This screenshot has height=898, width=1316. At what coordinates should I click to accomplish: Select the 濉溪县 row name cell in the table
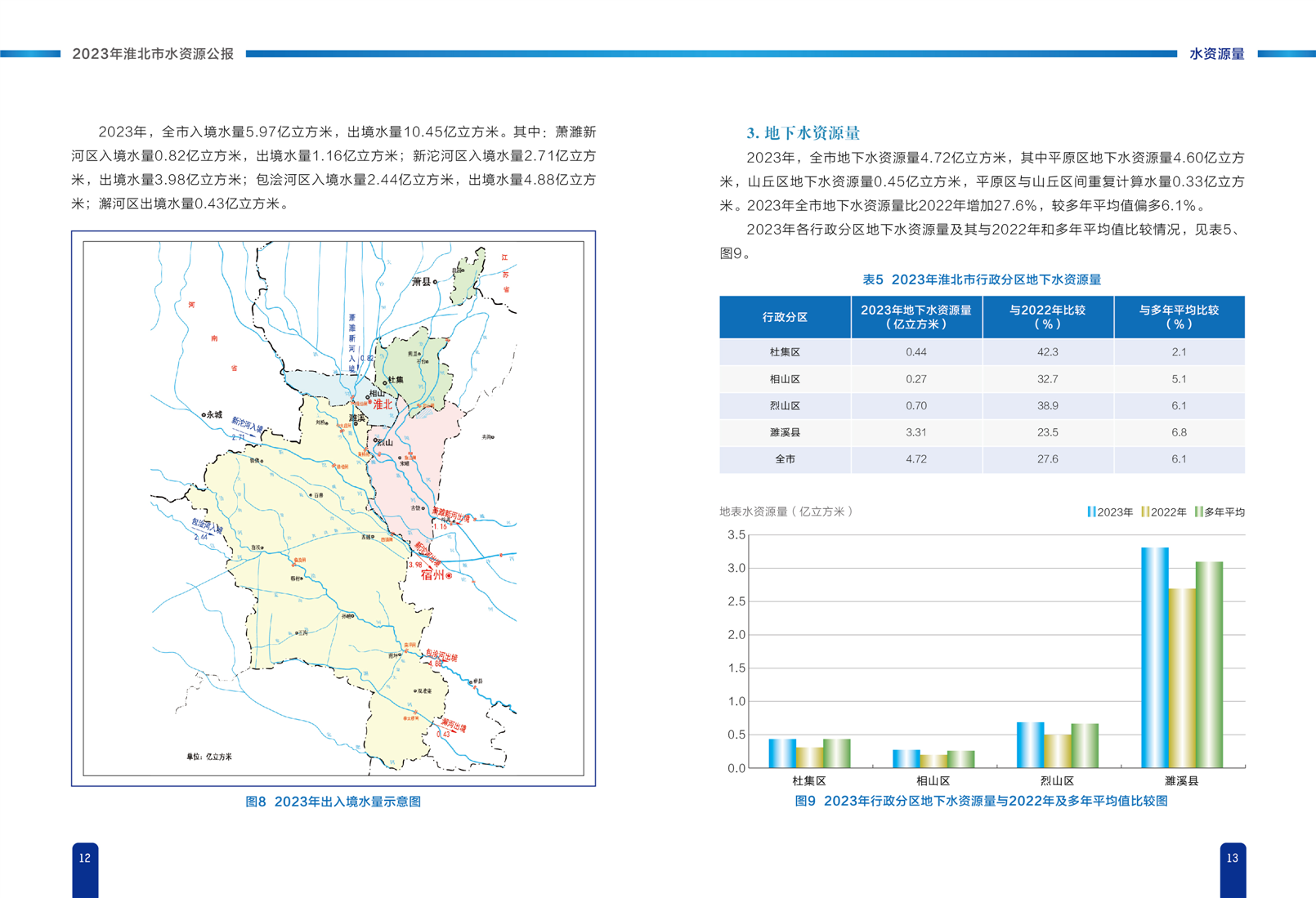coord(785,432)
